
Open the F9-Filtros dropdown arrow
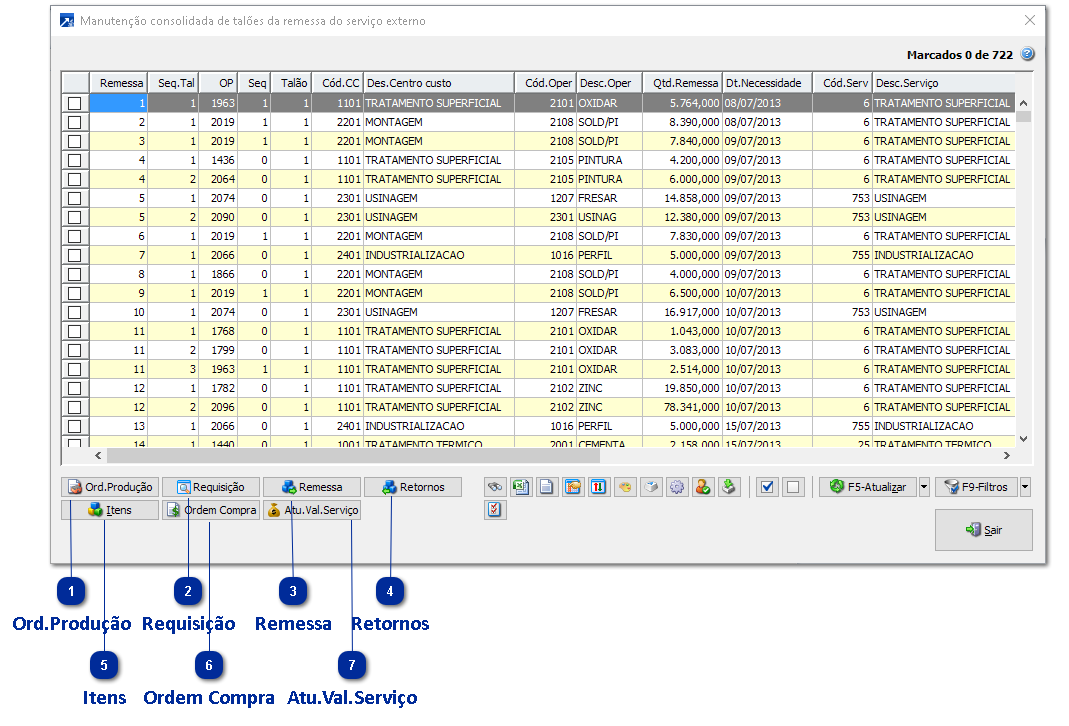[1025, 487]
